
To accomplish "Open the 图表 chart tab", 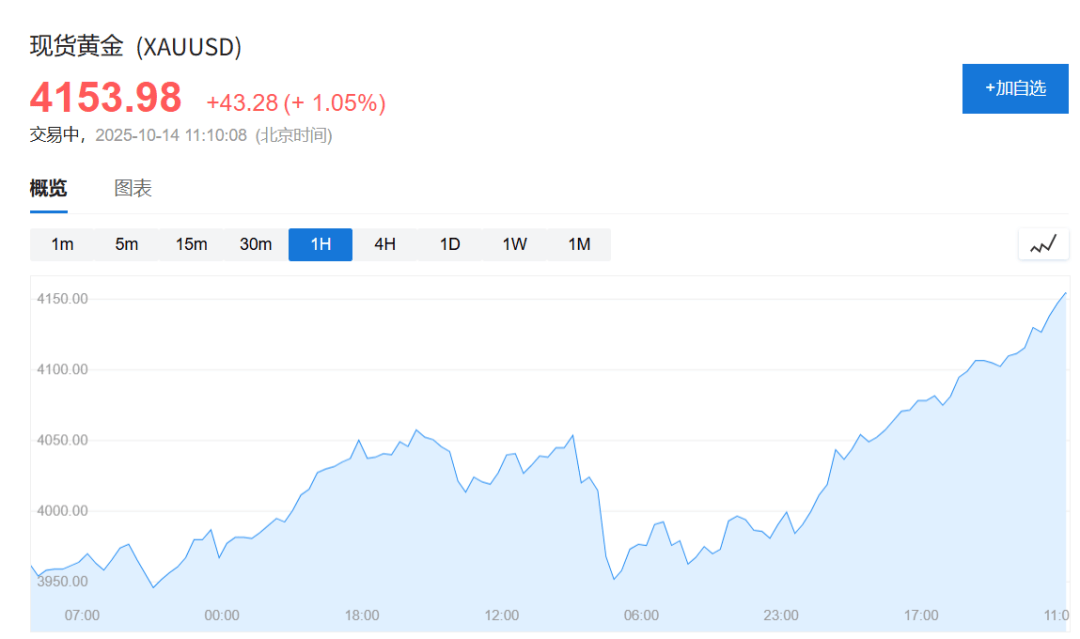I will pos(133,188).
